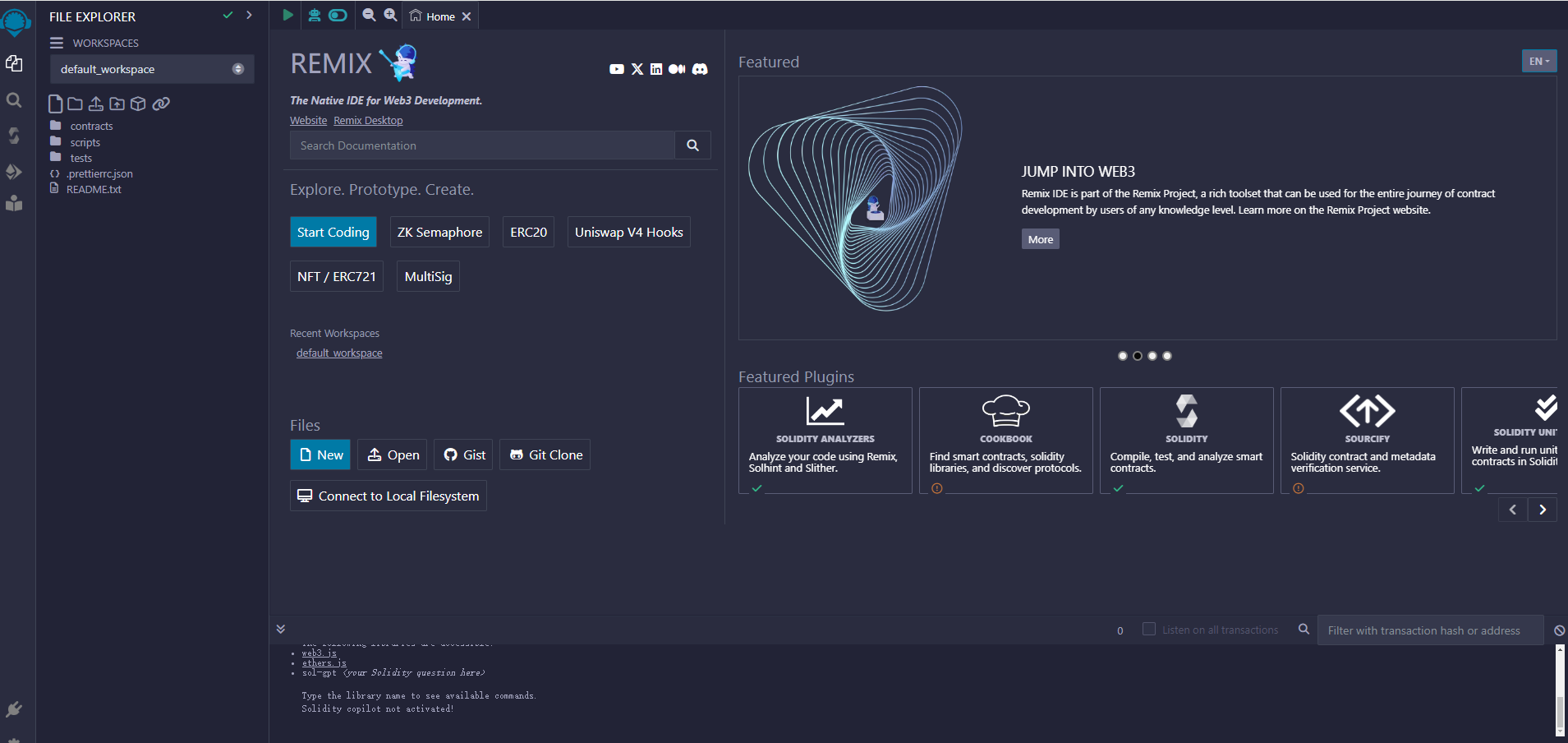This screenshot has width=1568, height=743.
Task: Click the upload folder icon
Action: (117, 104)
